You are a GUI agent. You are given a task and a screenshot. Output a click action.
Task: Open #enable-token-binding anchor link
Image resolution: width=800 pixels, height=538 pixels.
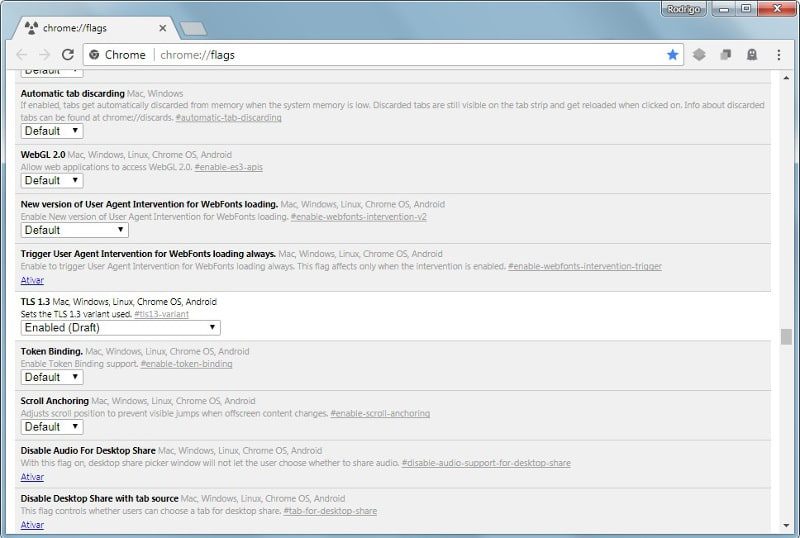point(186,363)
